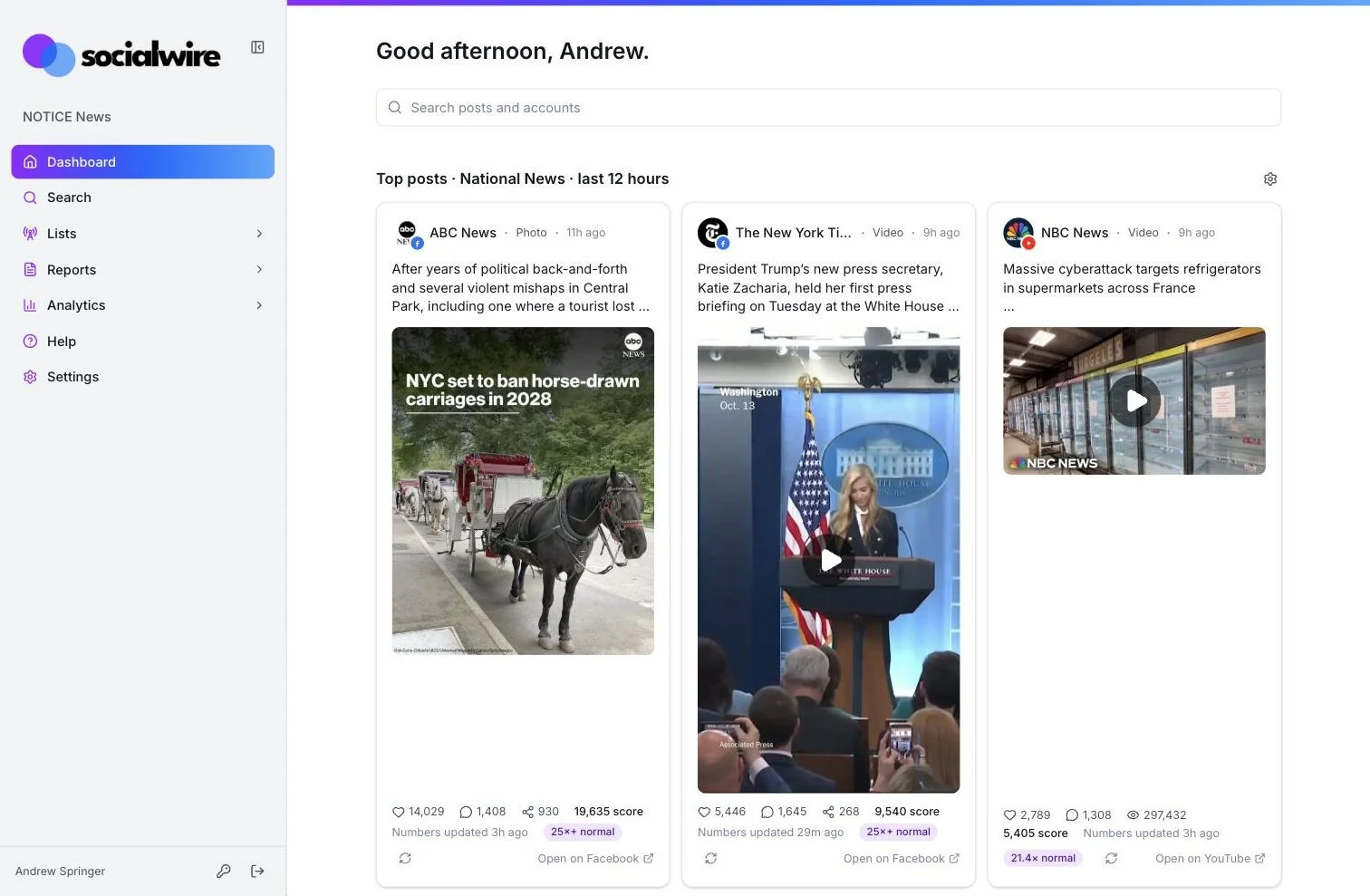Screen dimensions: 1370x896
Task: Open ABC News post on Facebook
Action: [x=595, y=859]
